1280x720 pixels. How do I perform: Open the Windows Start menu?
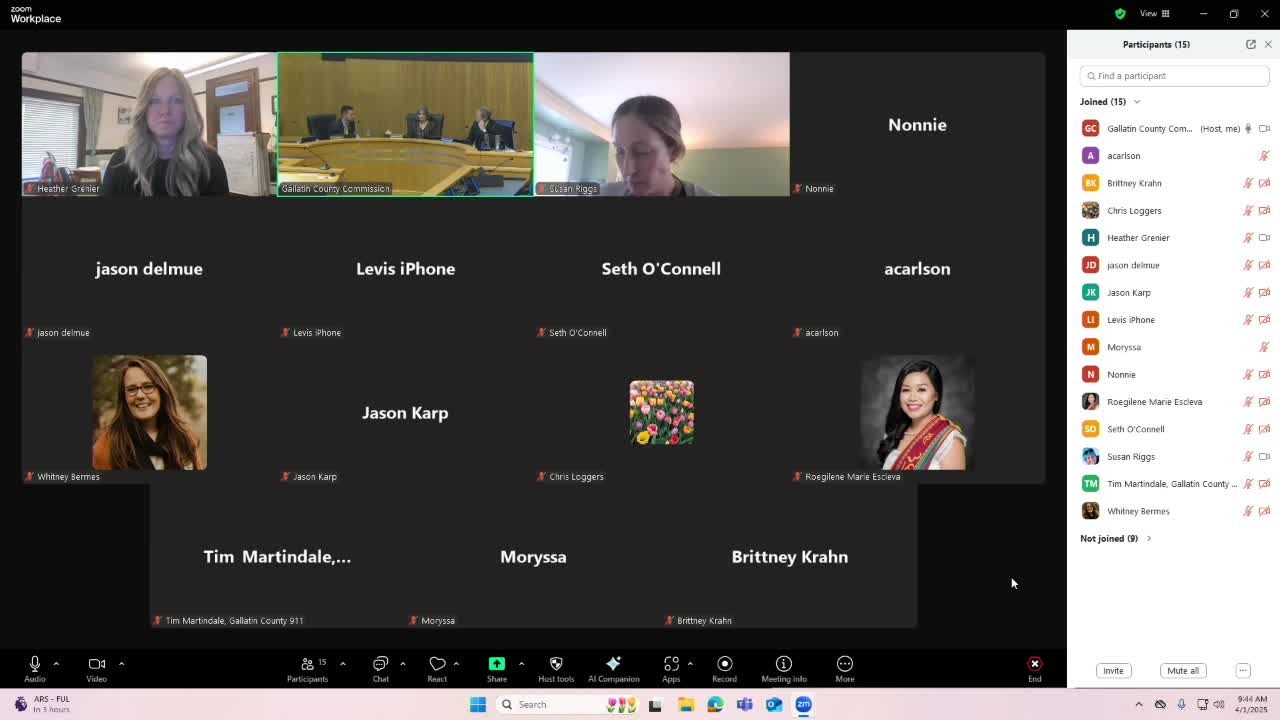tap(478, 704)
